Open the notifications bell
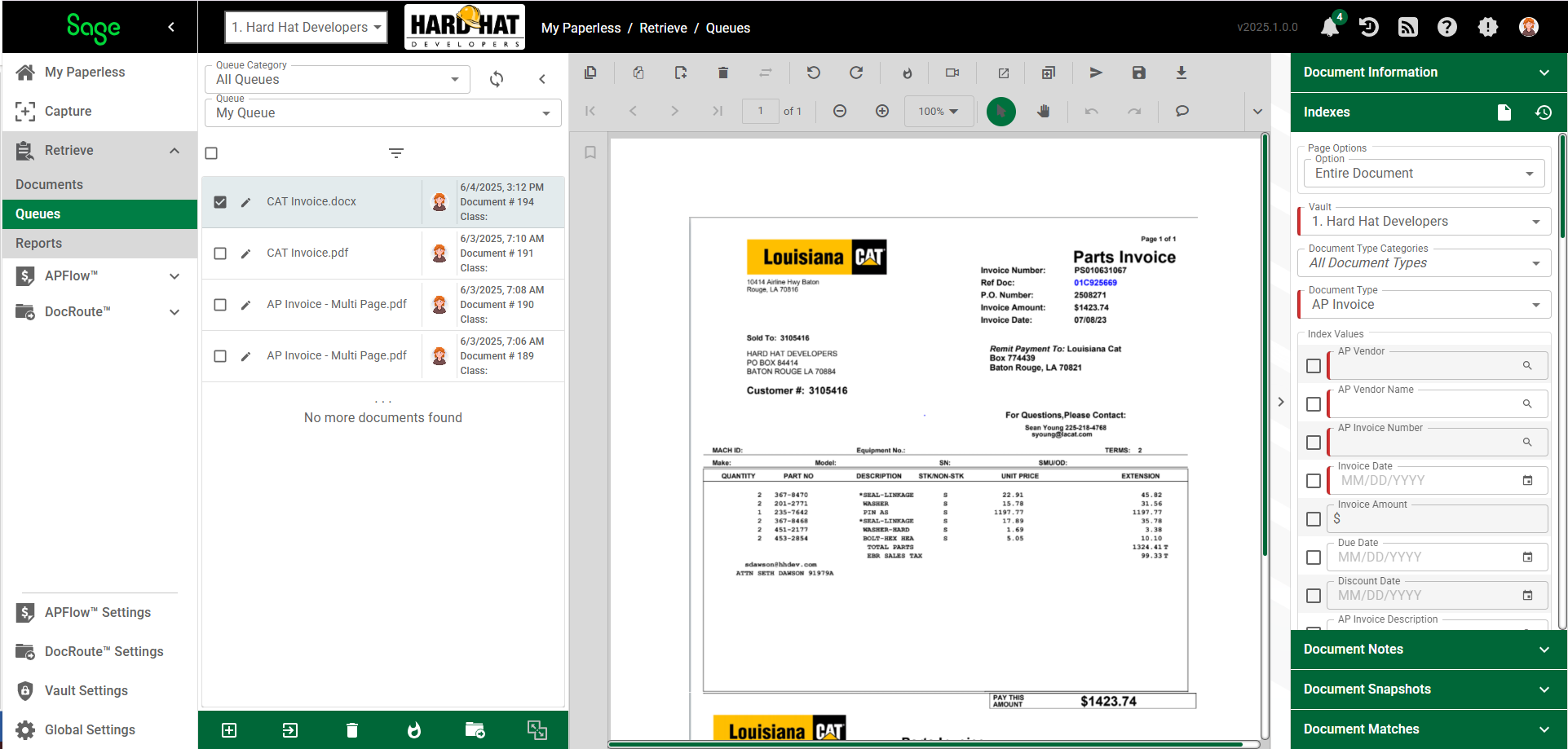The width and height of the screenshot is (1568, 749). point(1330,27)
